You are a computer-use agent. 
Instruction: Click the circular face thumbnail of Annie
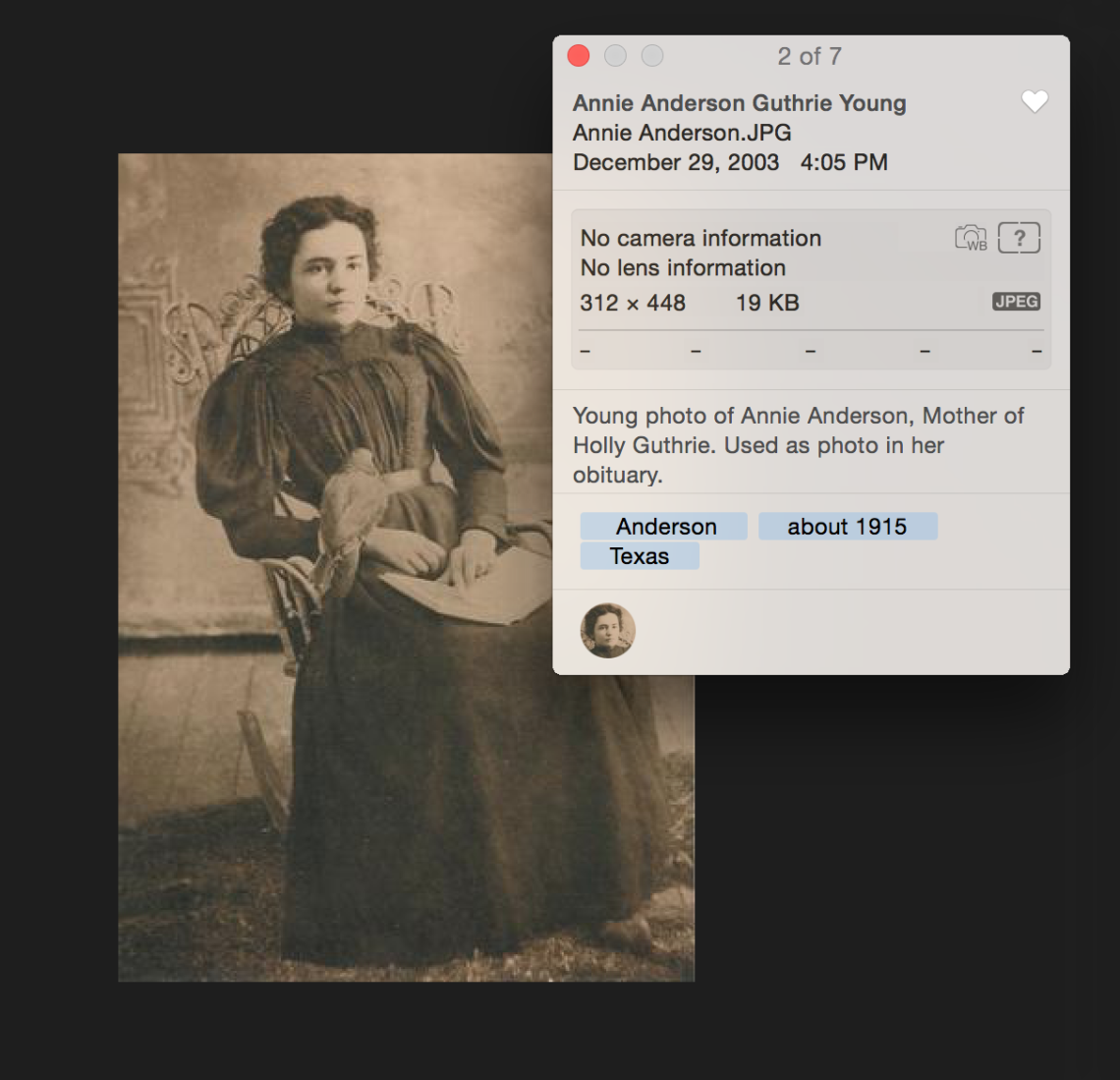tap(608, 632)
